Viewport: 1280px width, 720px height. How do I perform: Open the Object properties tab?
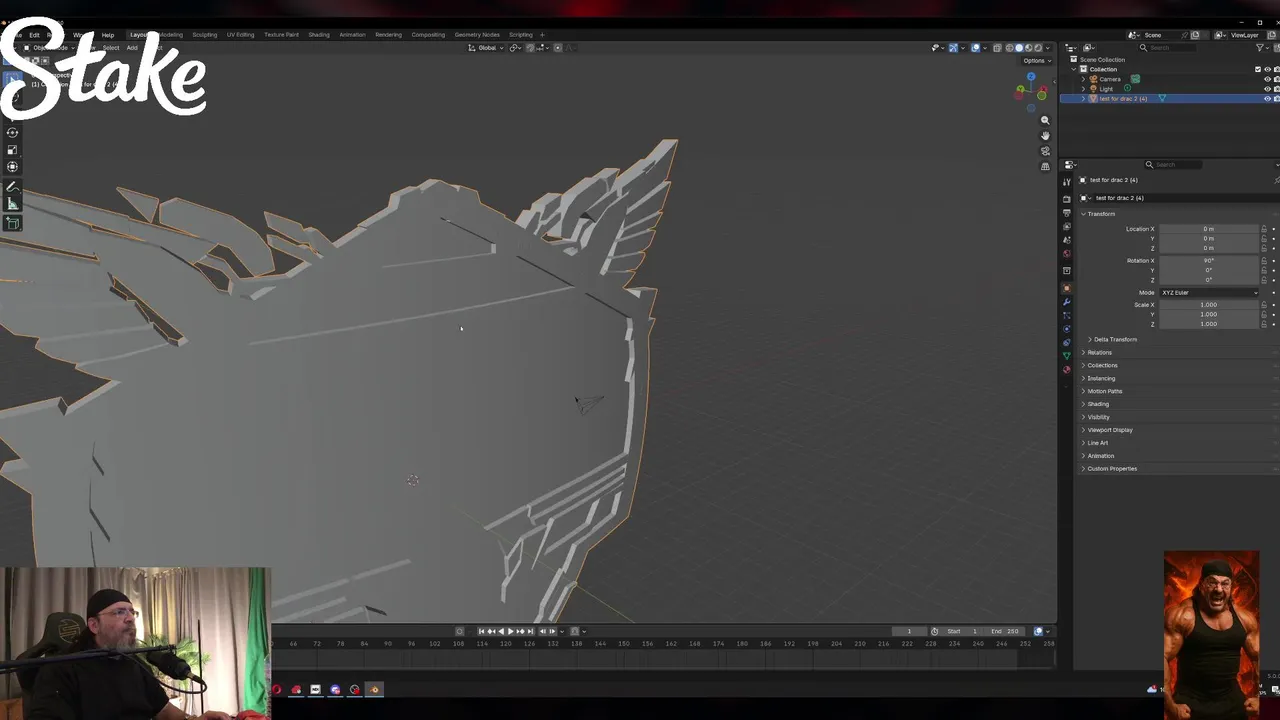(1067, 288)
